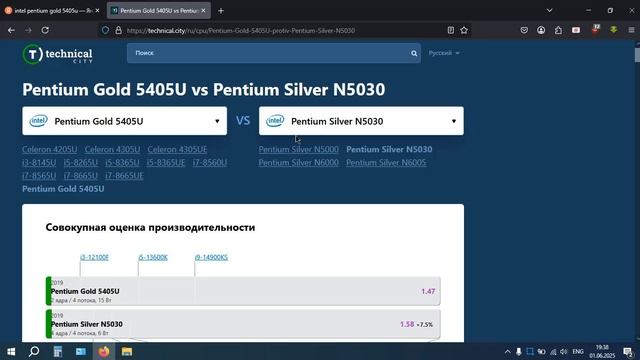Screen dimensions: 640x360
Task: Click the browser forward arrow
Action: click(28, 30)
